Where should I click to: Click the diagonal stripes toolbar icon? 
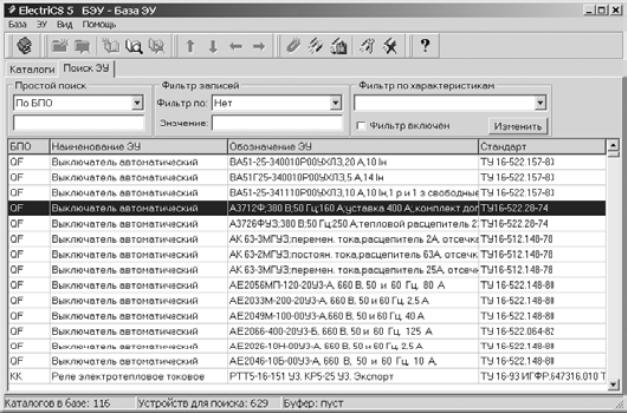(x=315, y=46)
